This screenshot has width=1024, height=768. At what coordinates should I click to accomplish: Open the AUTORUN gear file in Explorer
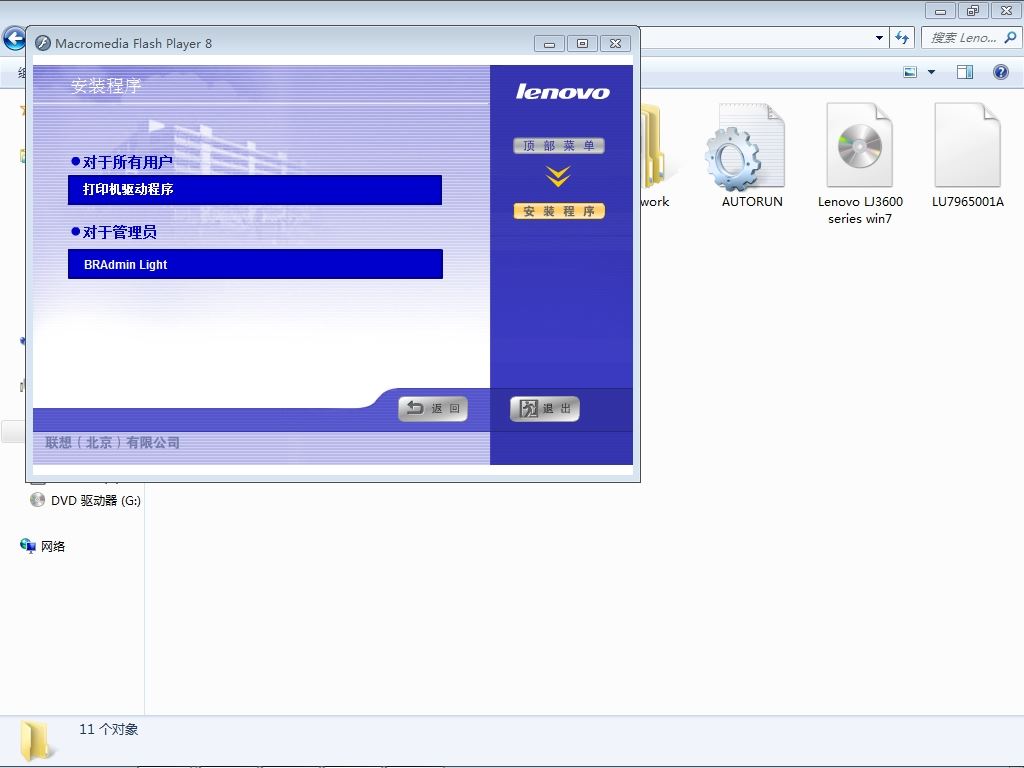pyautogui.click(x=744, y=149)
